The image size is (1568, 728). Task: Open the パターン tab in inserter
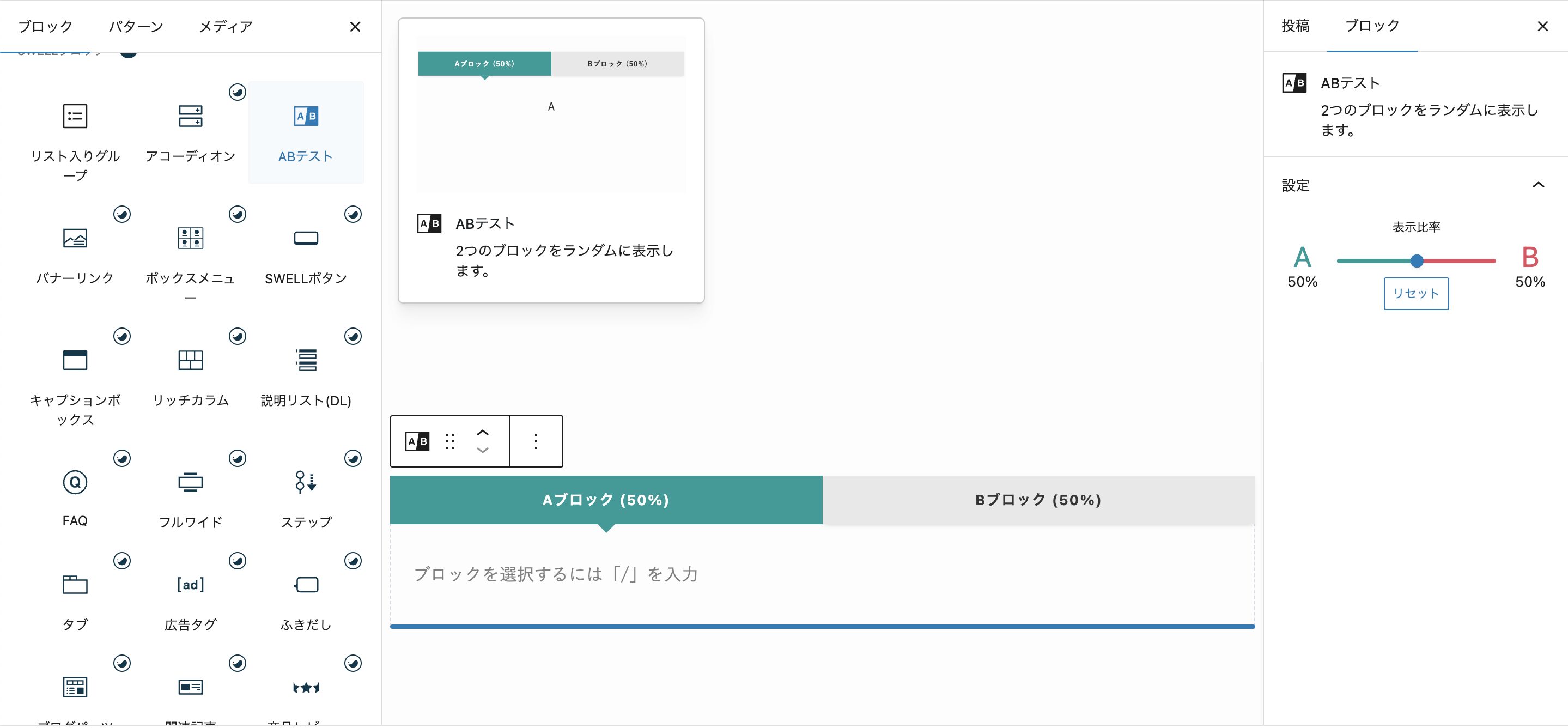coord(136,27)
